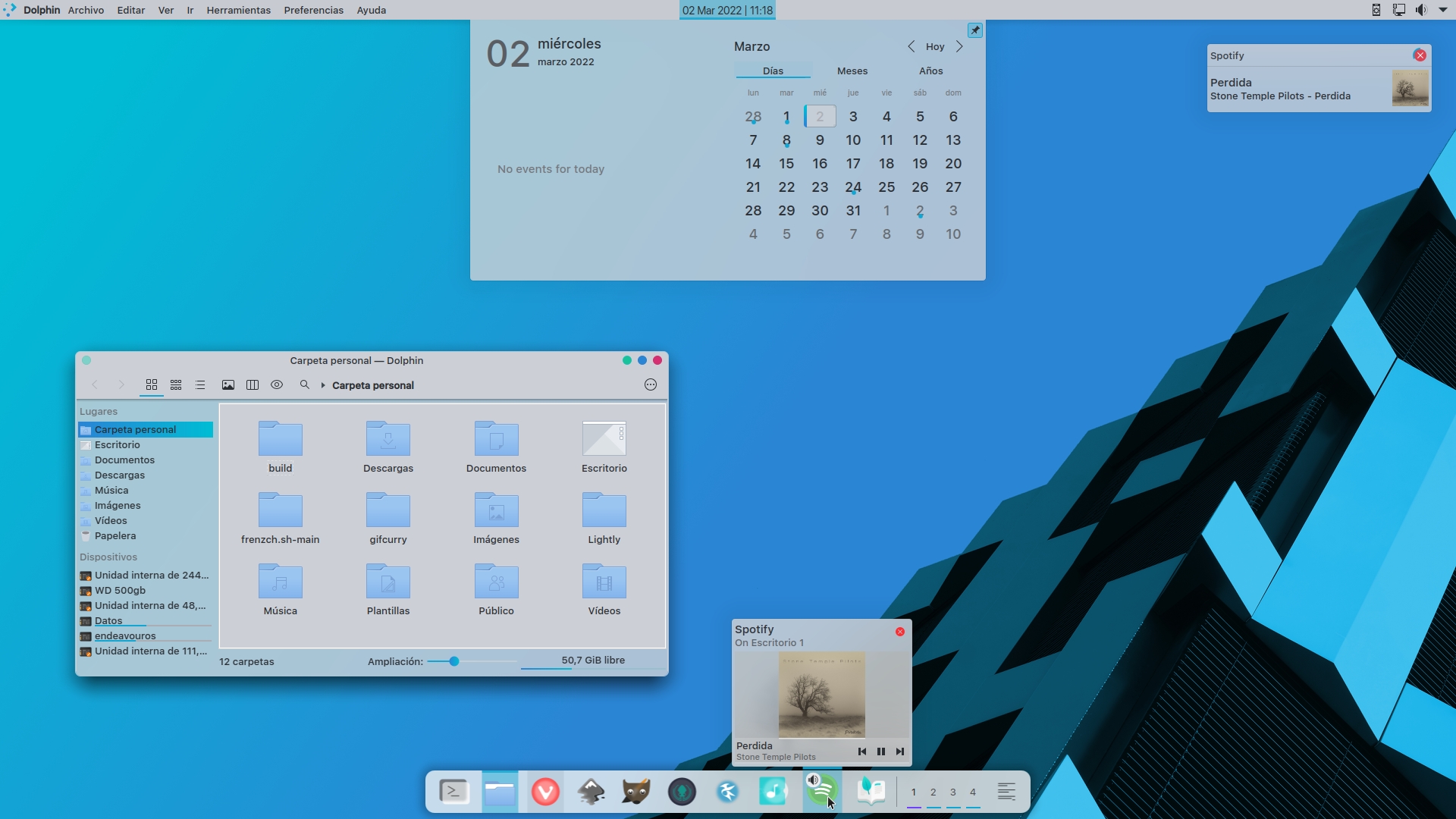This screenshot has height=819, width=1456.
Task: Open the blue bird app in the dock
Action: pos(727,792)
